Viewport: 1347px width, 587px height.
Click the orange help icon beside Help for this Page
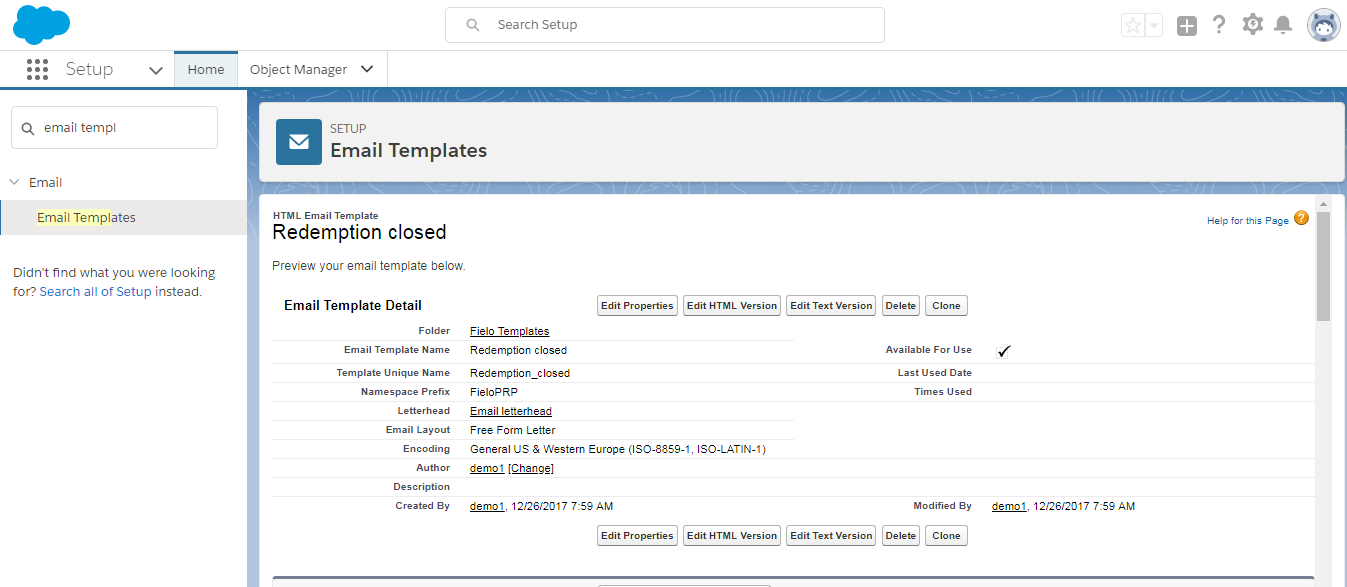pyautogui.click(x=1301, y=218)
